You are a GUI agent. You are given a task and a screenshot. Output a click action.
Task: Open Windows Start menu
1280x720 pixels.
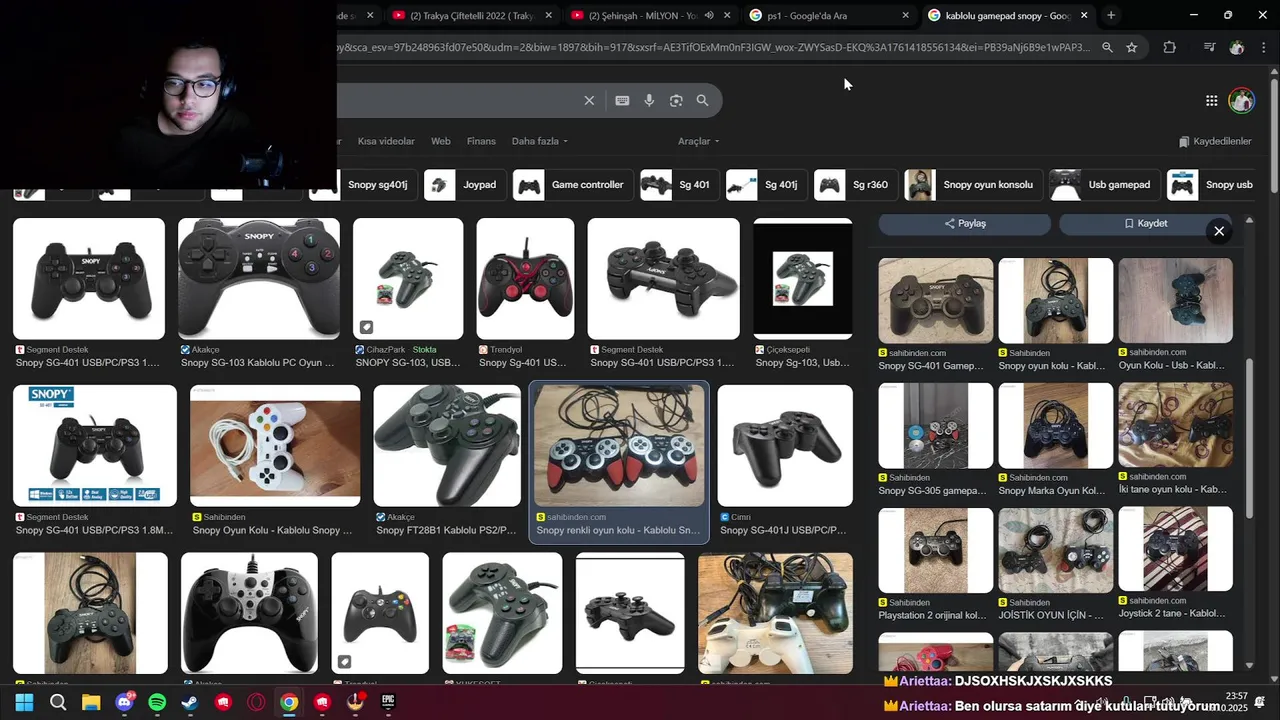pyautogui.click(x=24, y=703)
